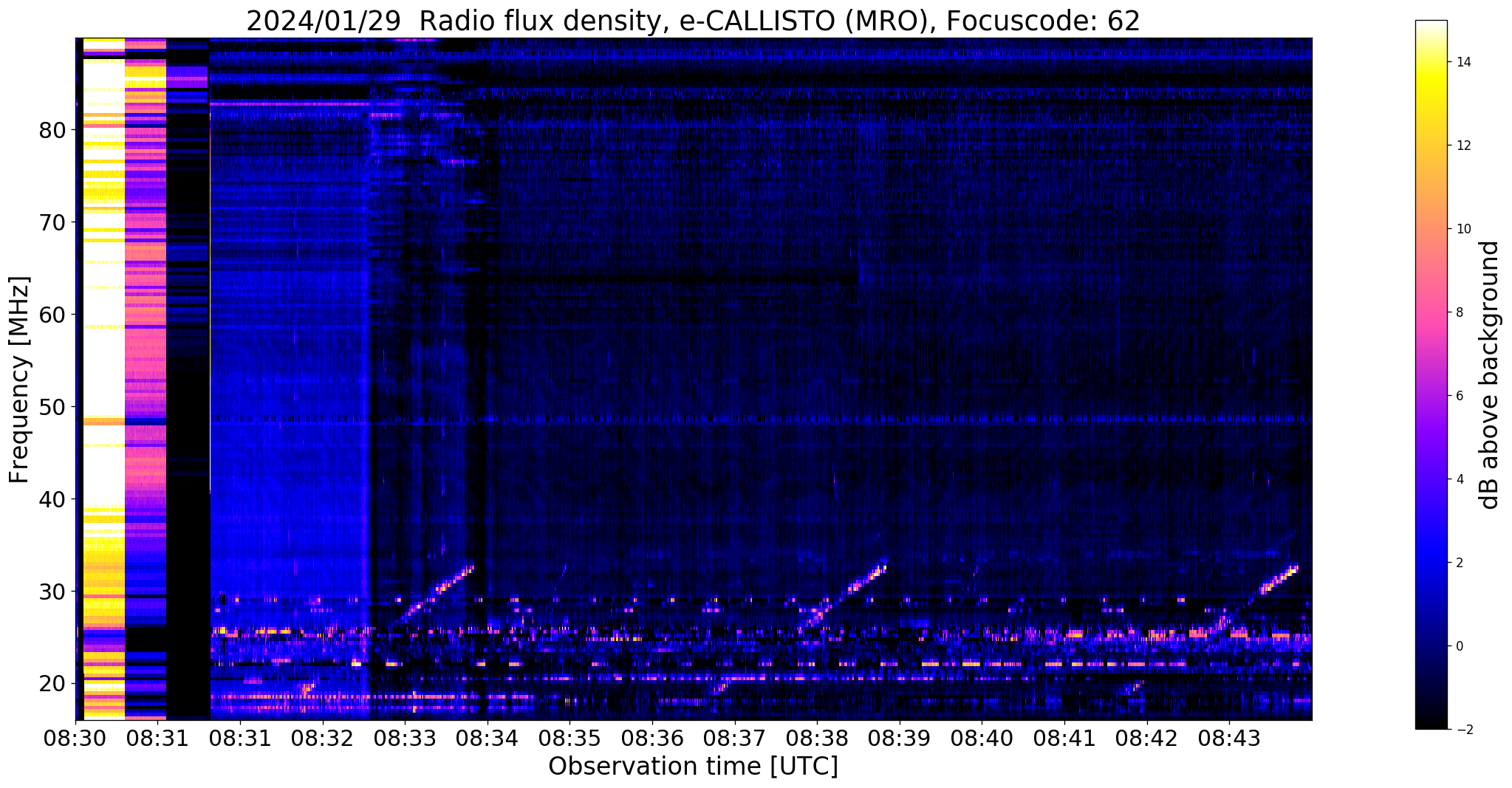Click the 'Frequency [MHz]' axis label
This screenshot has height=788, width=1512.
point(20,380)
